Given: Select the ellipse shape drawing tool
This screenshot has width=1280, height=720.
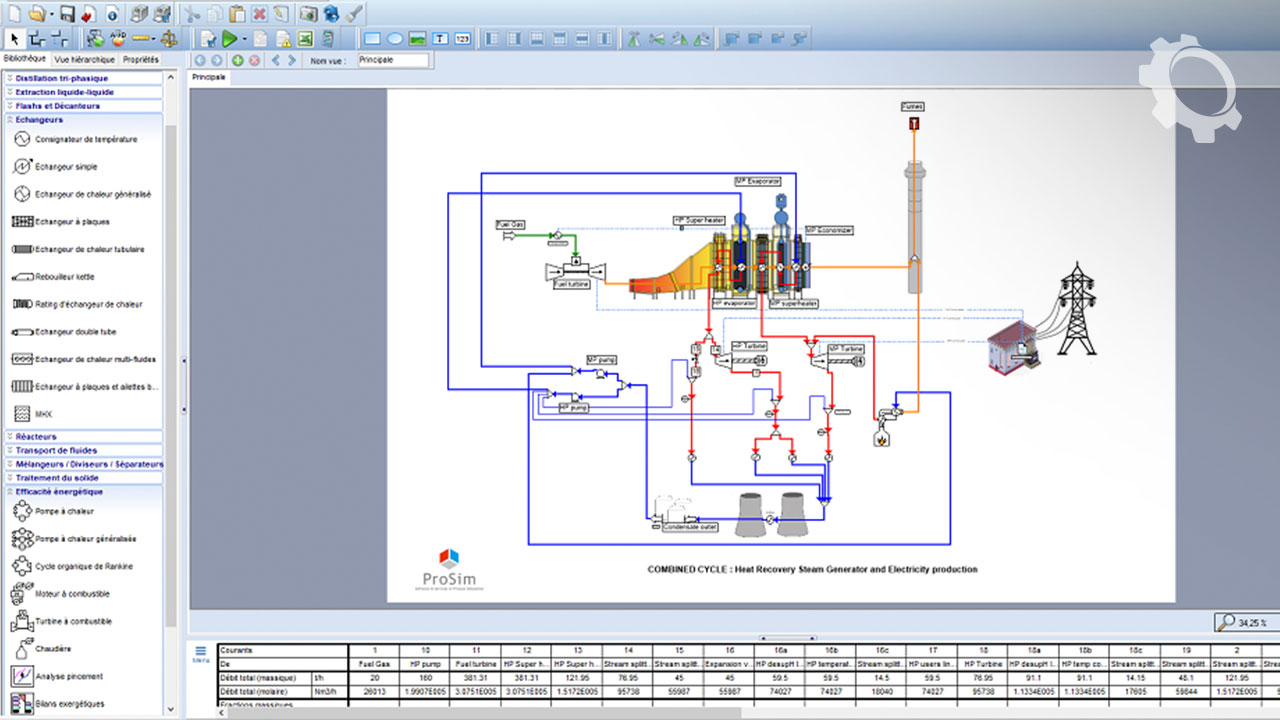Looking at the screenshot, I should pos(395,39).
